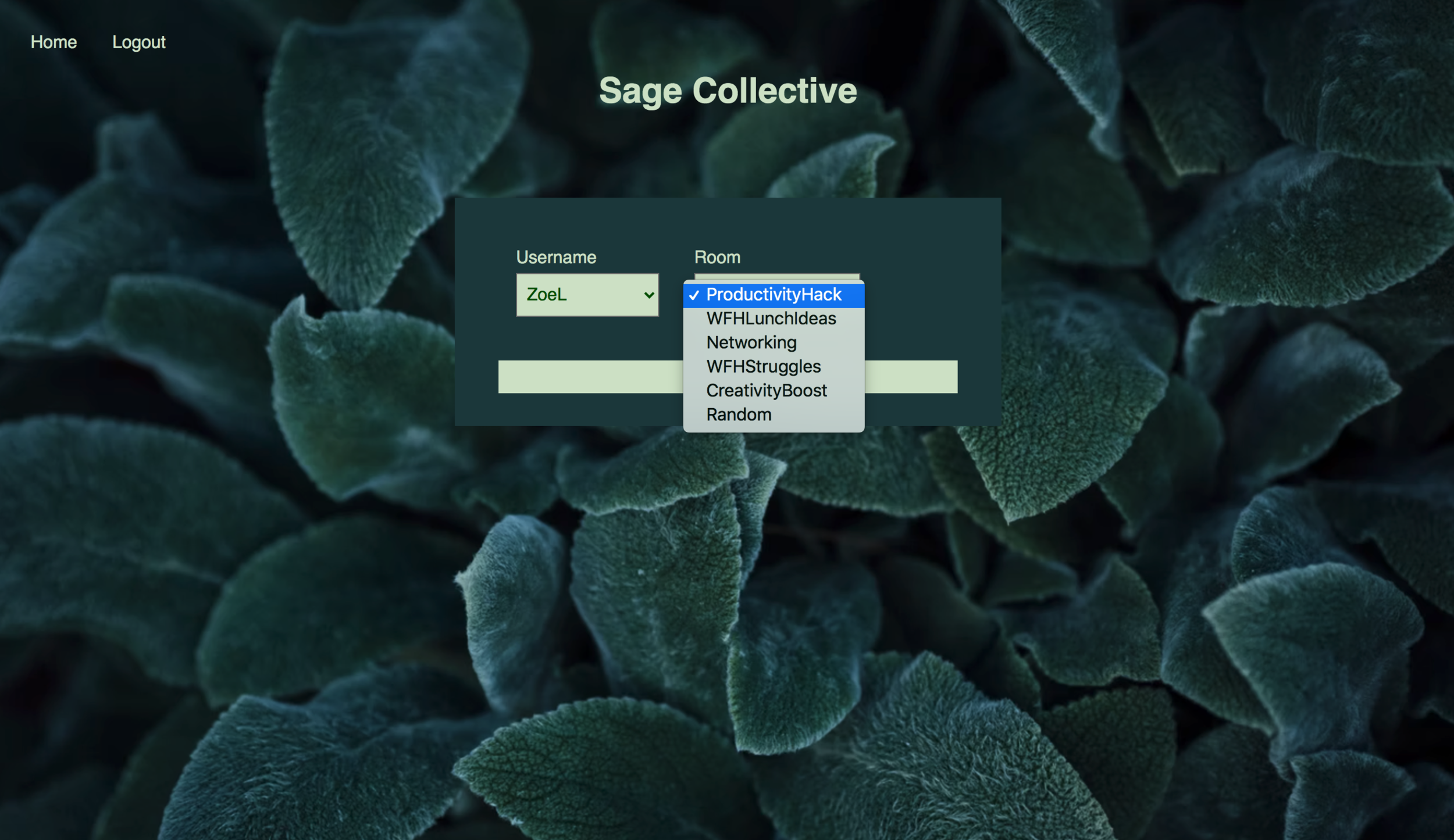Open the Username dropdown showing ZoeL

coord(587,295)
